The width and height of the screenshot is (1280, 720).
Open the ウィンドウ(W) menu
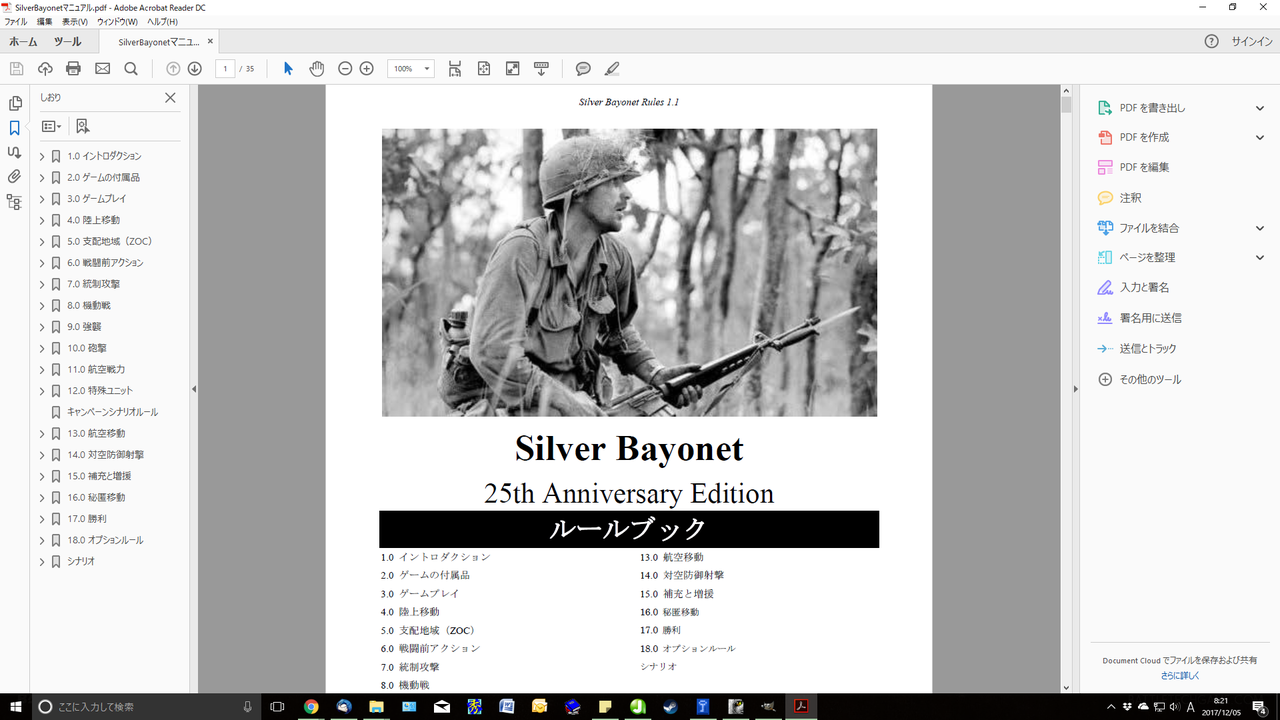click(x=118, y=21)
